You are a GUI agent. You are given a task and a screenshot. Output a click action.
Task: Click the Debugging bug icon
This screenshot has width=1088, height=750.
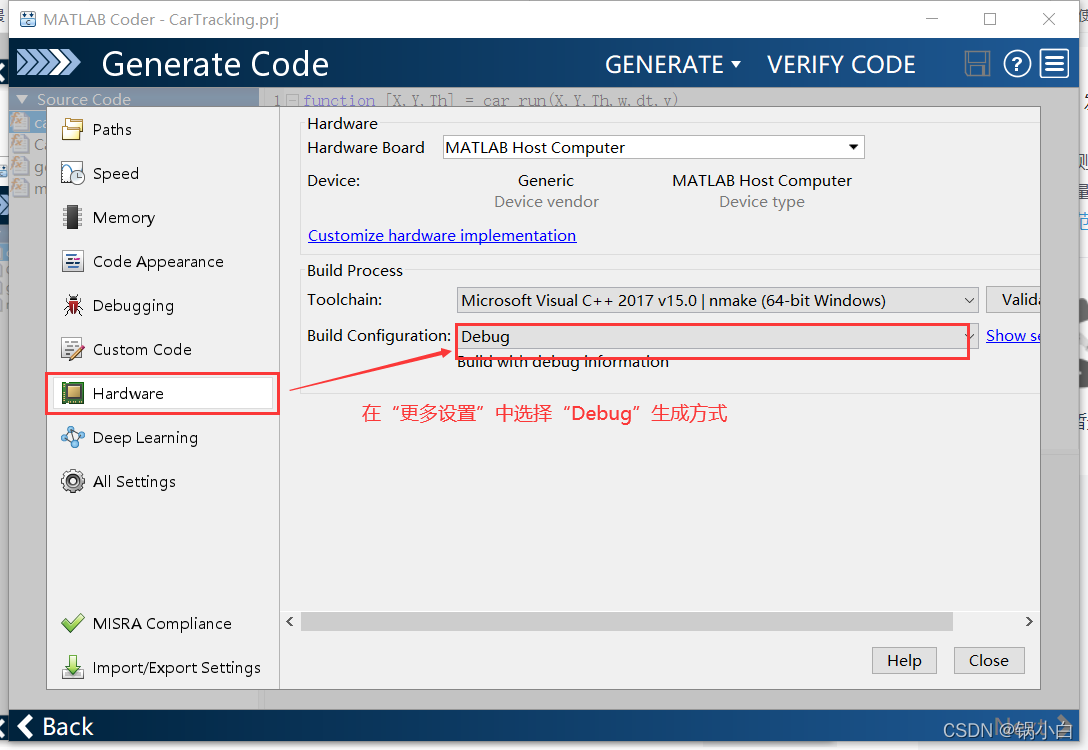[x=72, y=305]
